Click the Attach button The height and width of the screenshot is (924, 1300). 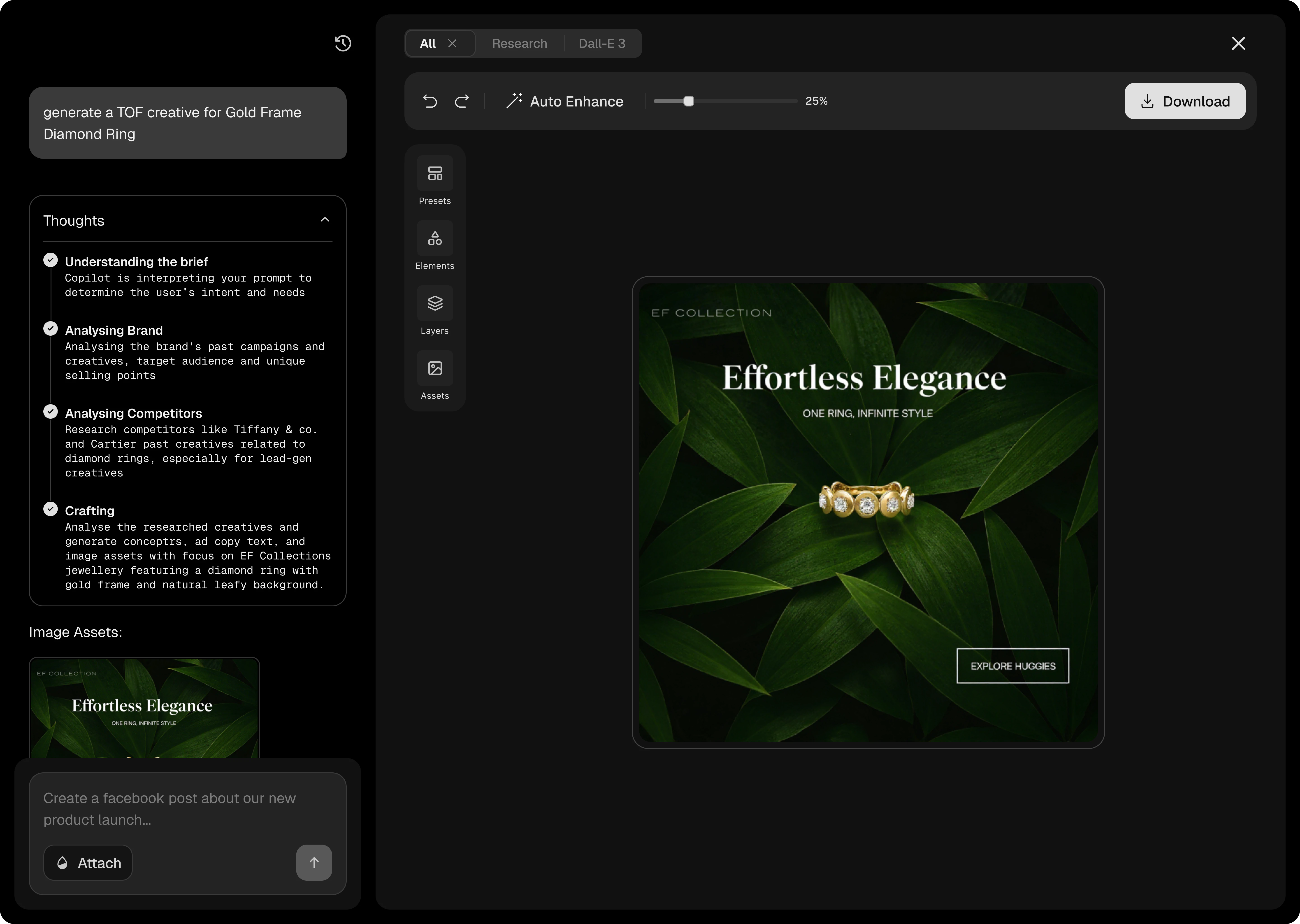(88, 863)
